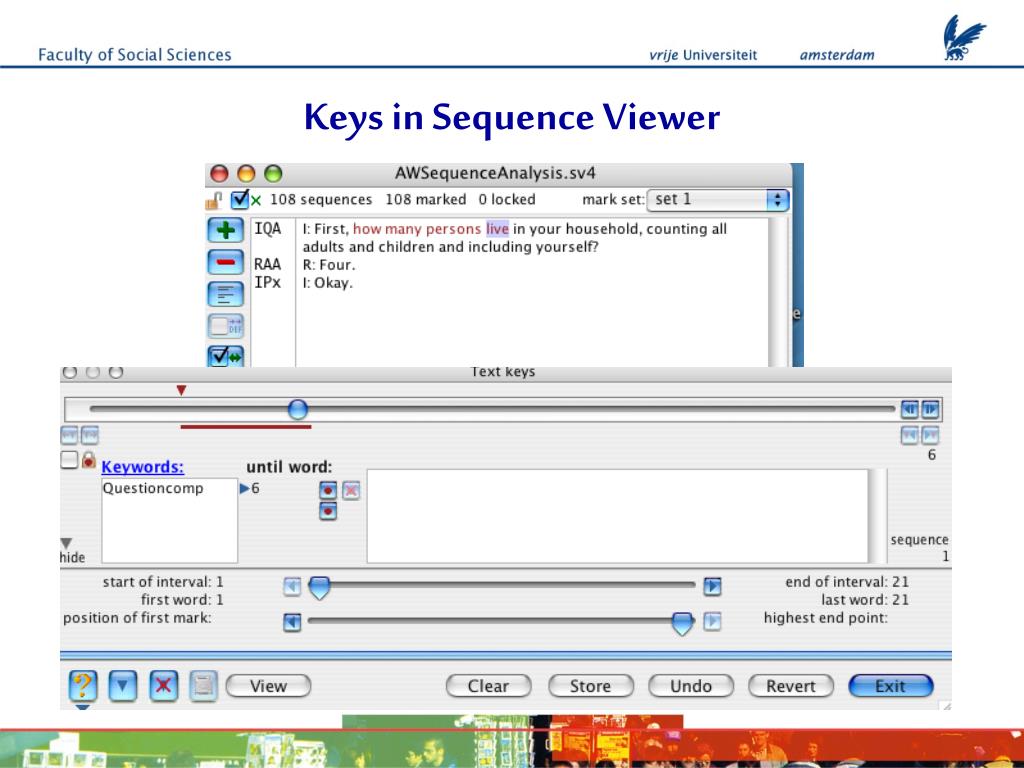Click the resize grip at Text keys window corner

[x=946, y=705]
